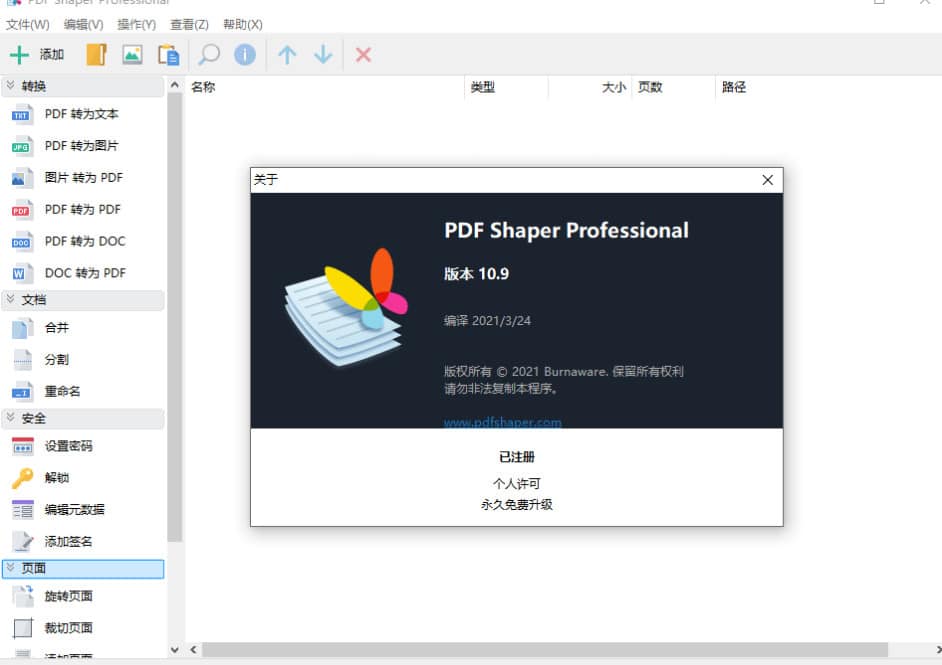Open the 编辑(V) menu
The width and height of the screenshot is (942, 665).
coord(84,25)
